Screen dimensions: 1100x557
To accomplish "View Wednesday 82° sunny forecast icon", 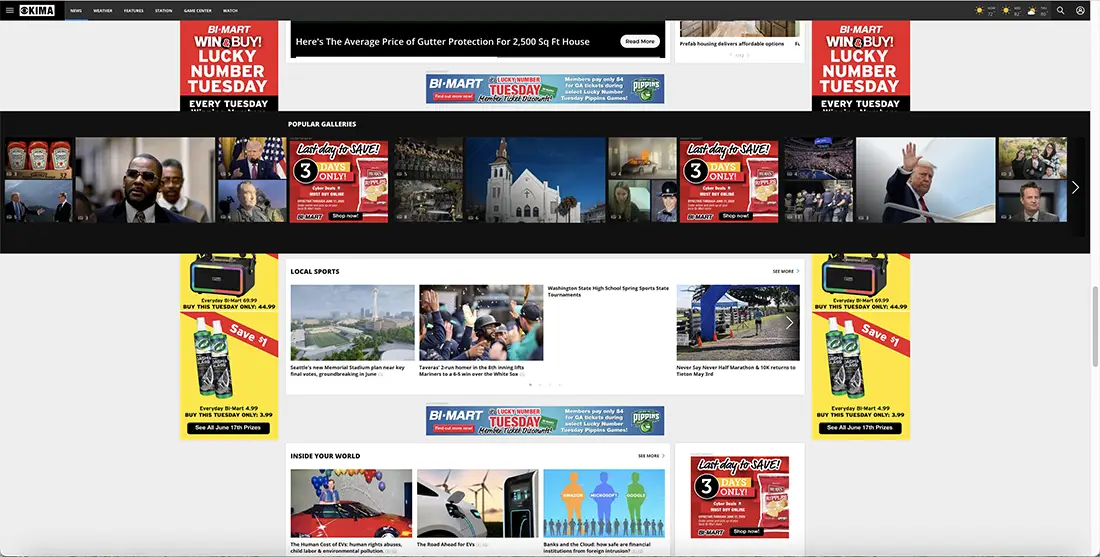I will pyautogui.click(x=1006, y=11).
